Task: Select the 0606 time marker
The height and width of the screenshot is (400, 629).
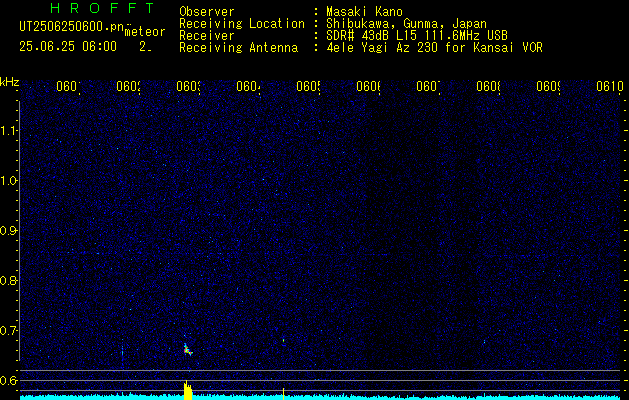Action: click(368, 87)
